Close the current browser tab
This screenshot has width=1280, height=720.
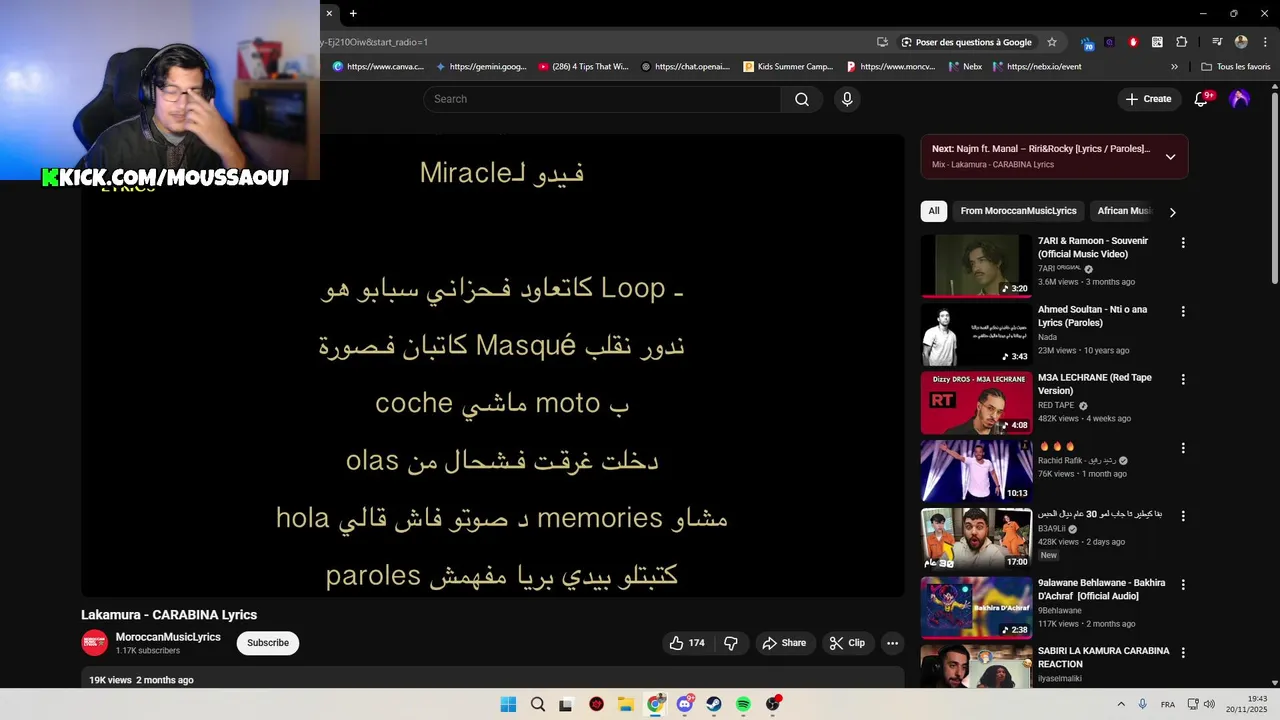(x=329, y=13)
